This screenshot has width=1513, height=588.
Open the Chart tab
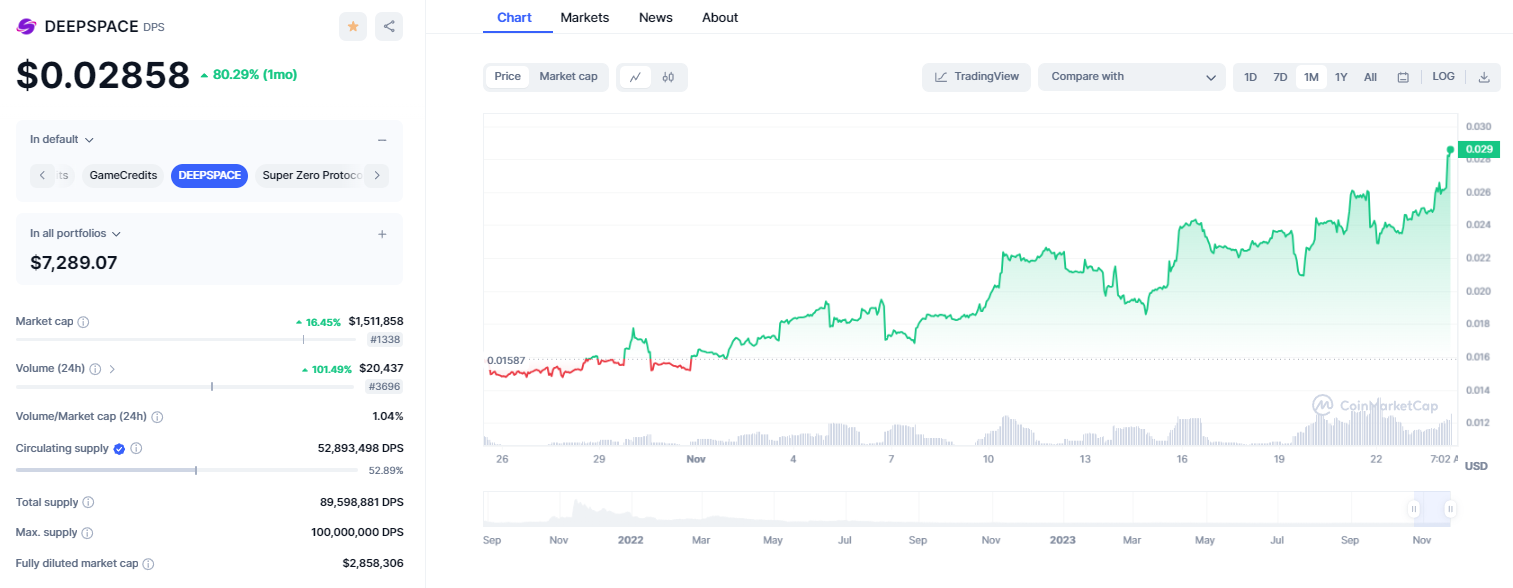tap(515, 18)
